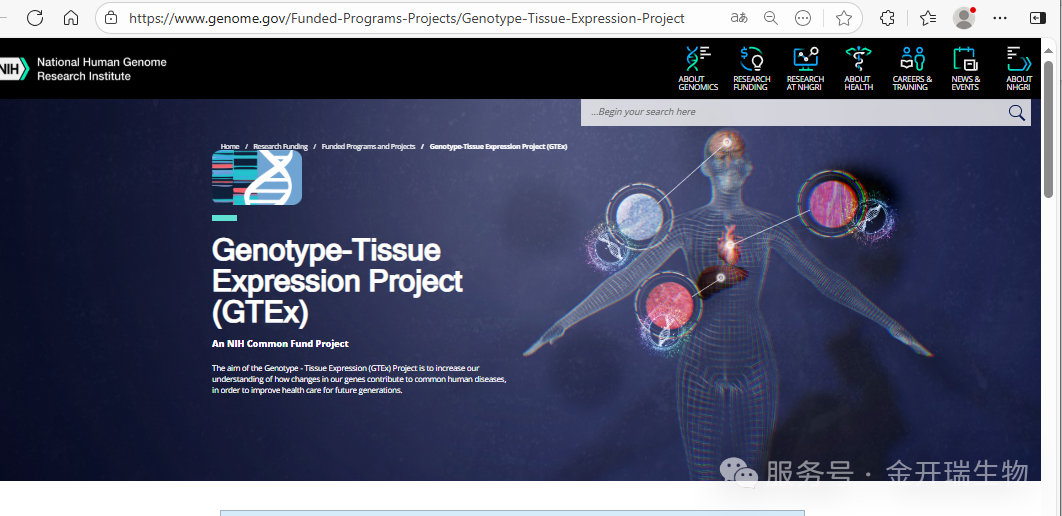
Task: Reload the page with the refresh icon
Action: (x=35, y=18)
